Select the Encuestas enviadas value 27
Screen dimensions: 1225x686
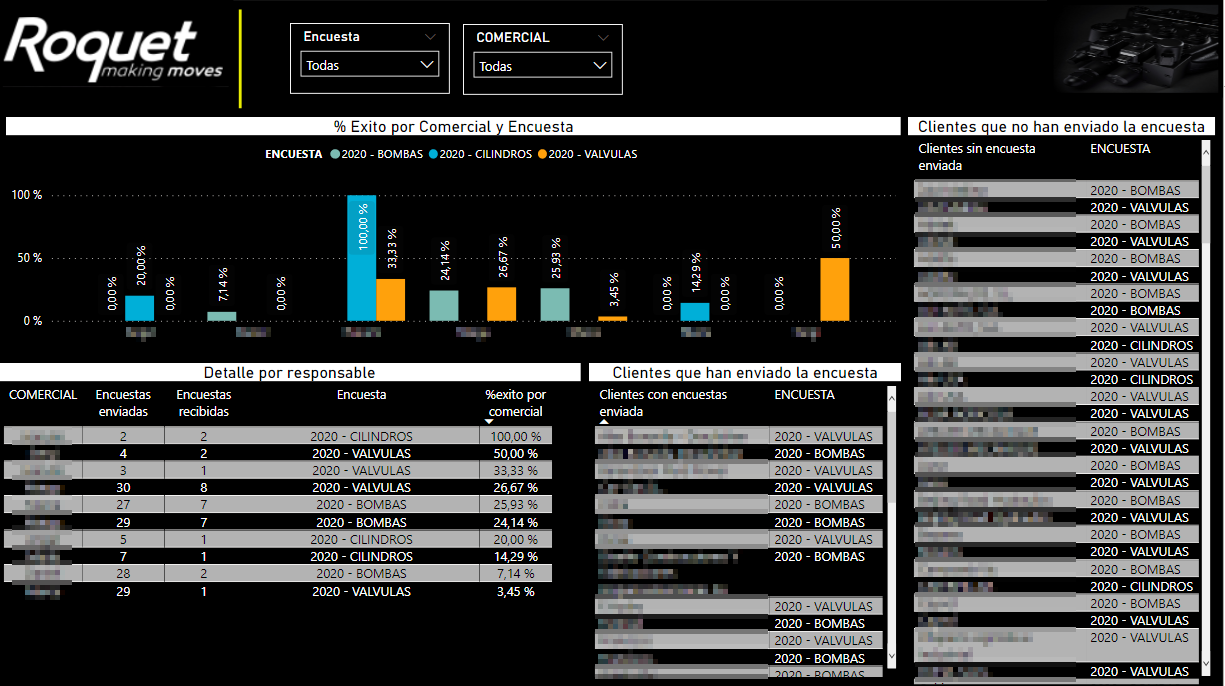tap(123, 505)
